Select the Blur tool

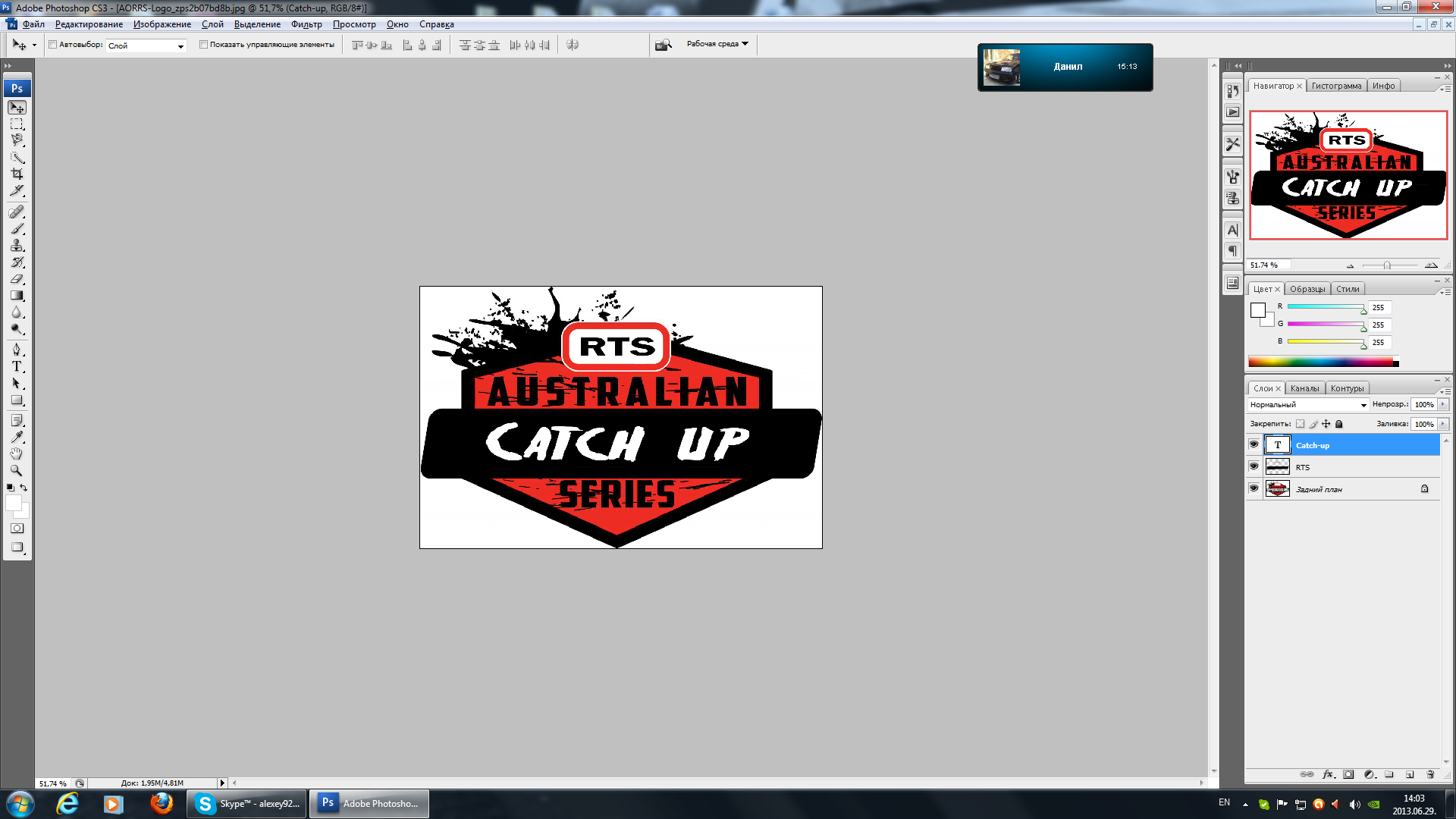point(17,312)
